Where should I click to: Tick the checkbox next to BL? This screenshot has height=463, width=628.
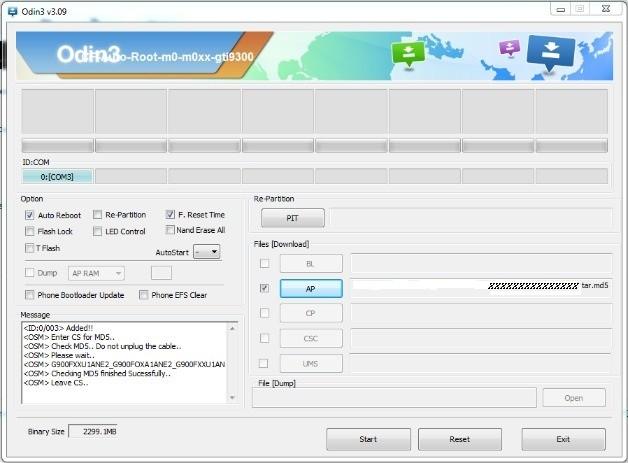pyautogui.click(x=264, y=263)
